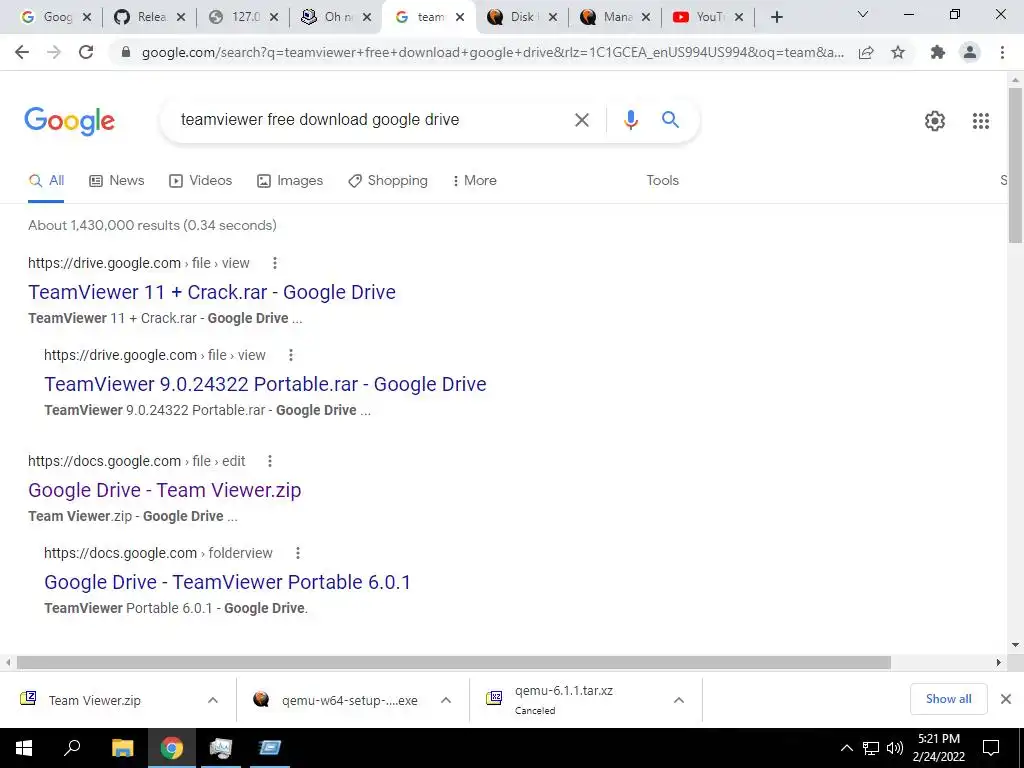The width and height of the screenshot is (1024, 768).
Task: Switch to News results
Action: (x=117, y=181)
